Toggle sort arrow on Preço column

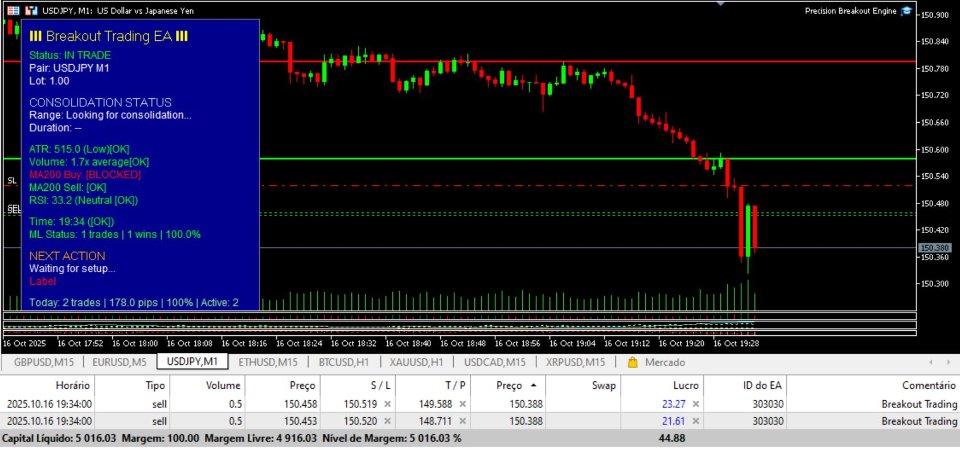point(533,386)
